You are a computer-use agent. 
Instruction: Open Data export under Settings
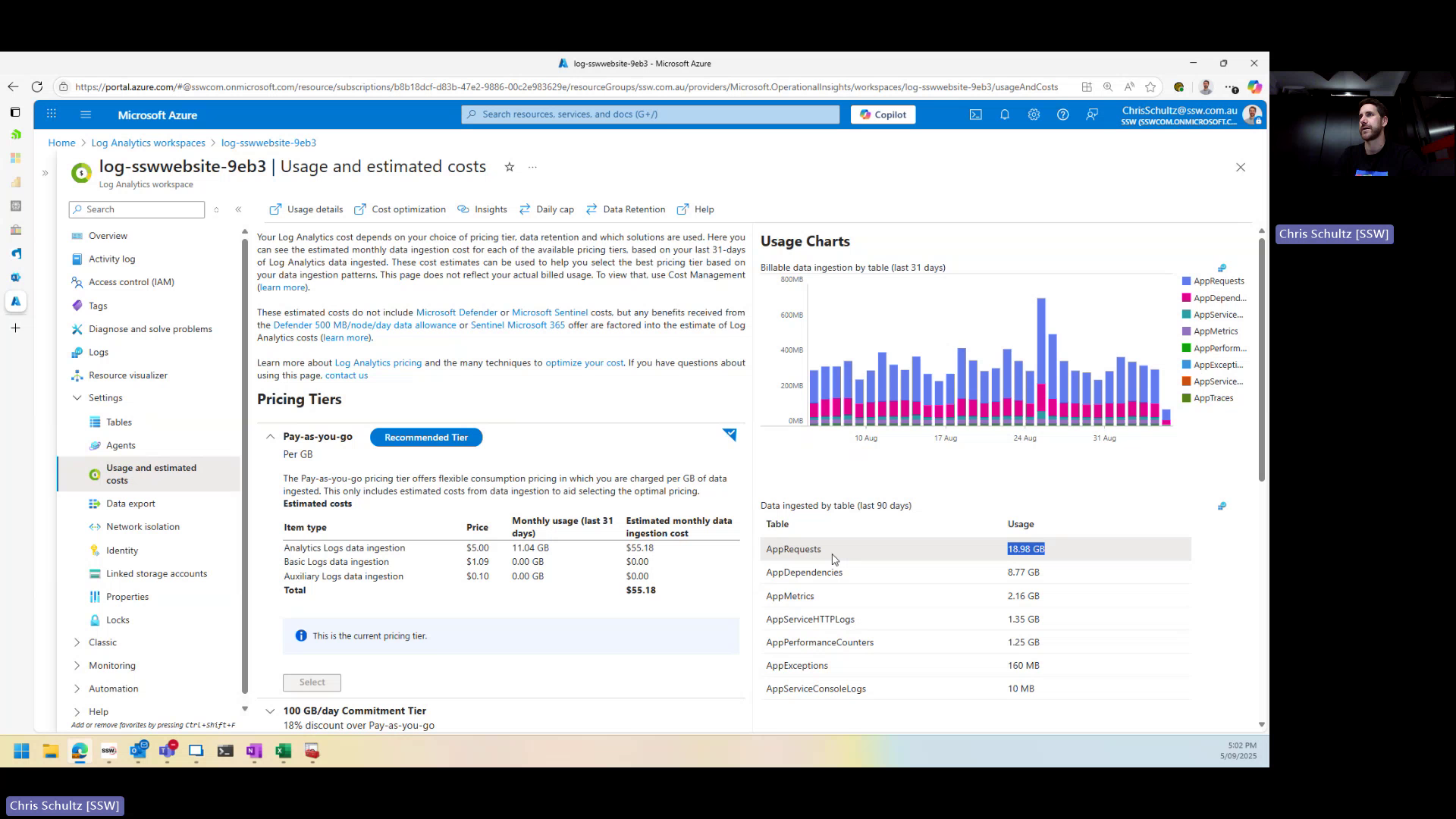(130, 504)
